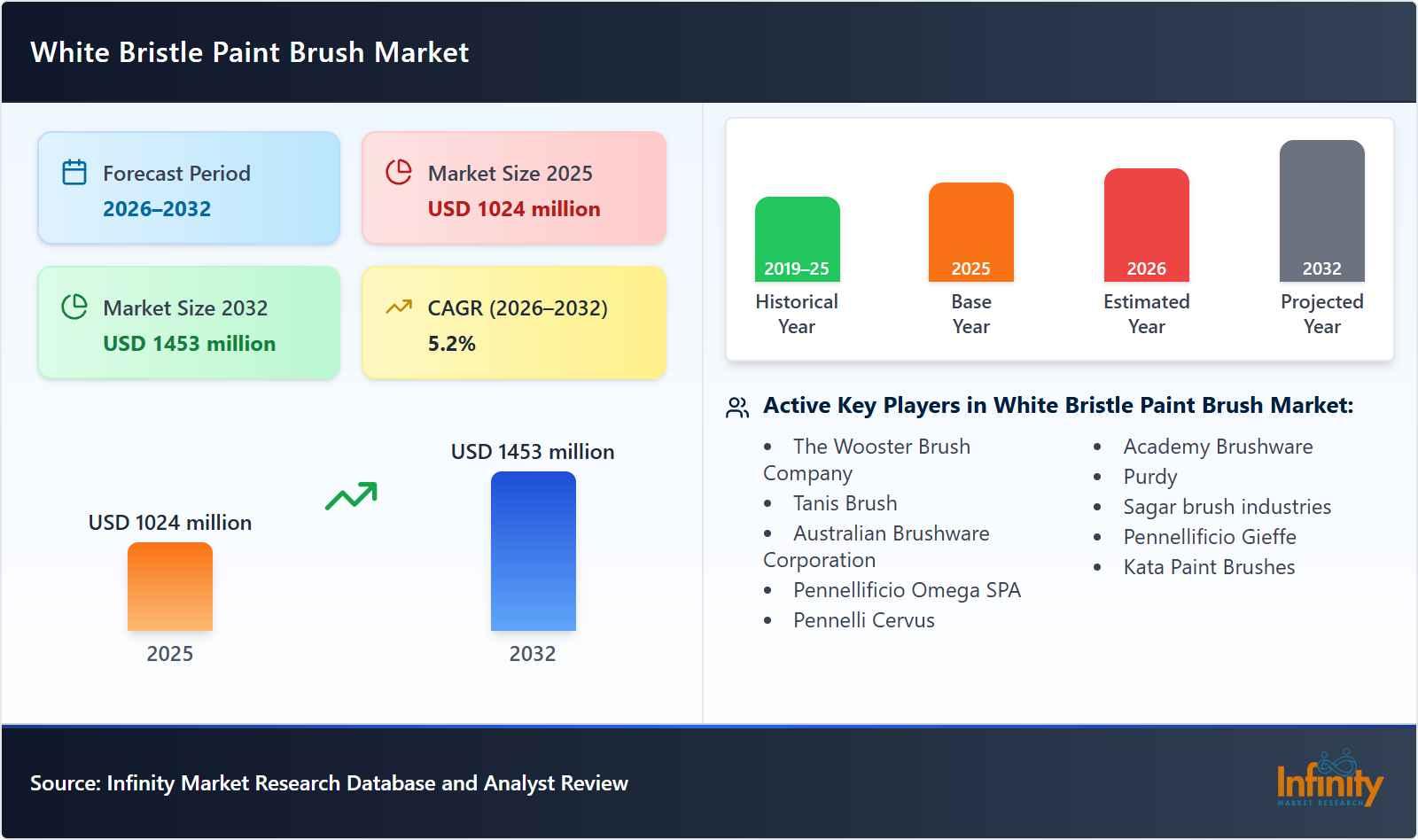The width and height of the screenshot is (1418, 840).
Task: Click the CAGR 5.2% card
Action: [x=513, y=323]
